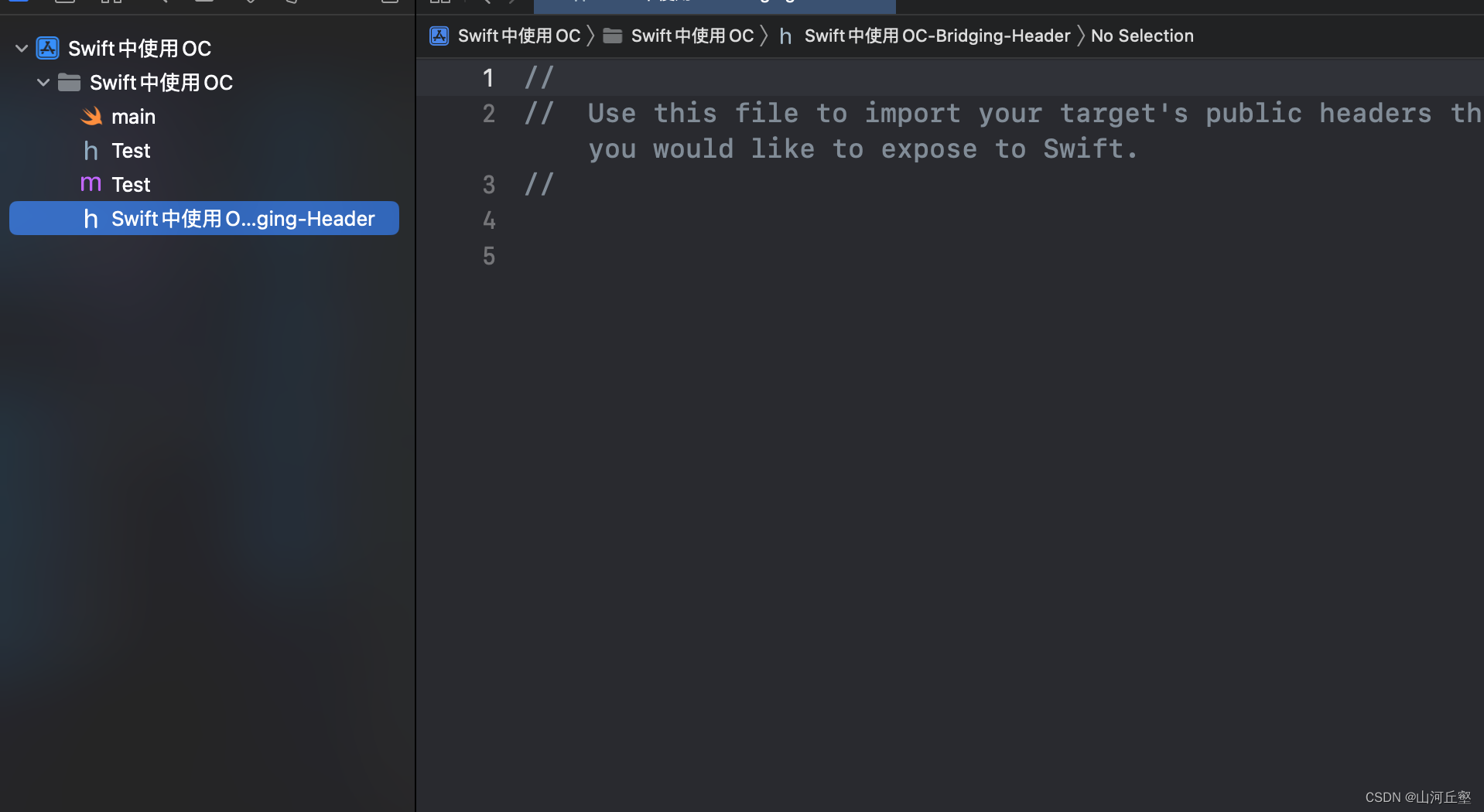Click line number 2 in the gutter
The image size is (1484, 812).
[488, 114]
